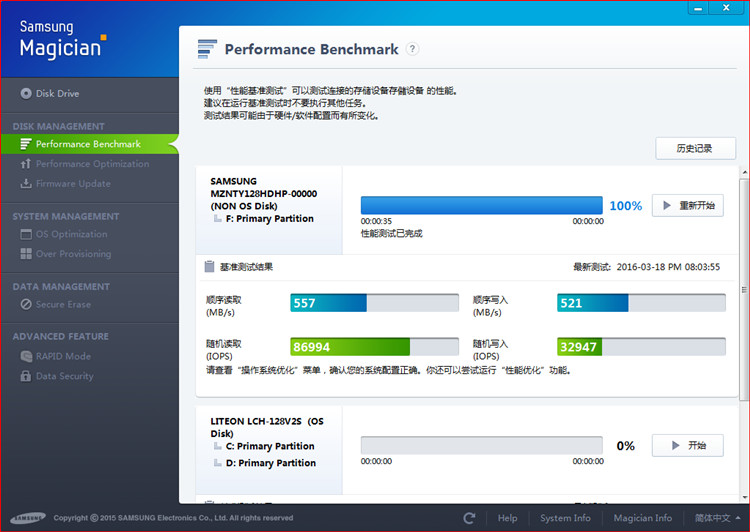This screenshot has width=750, height=532.
Task: Click the 100% completion text
Action: pos(626,206)
